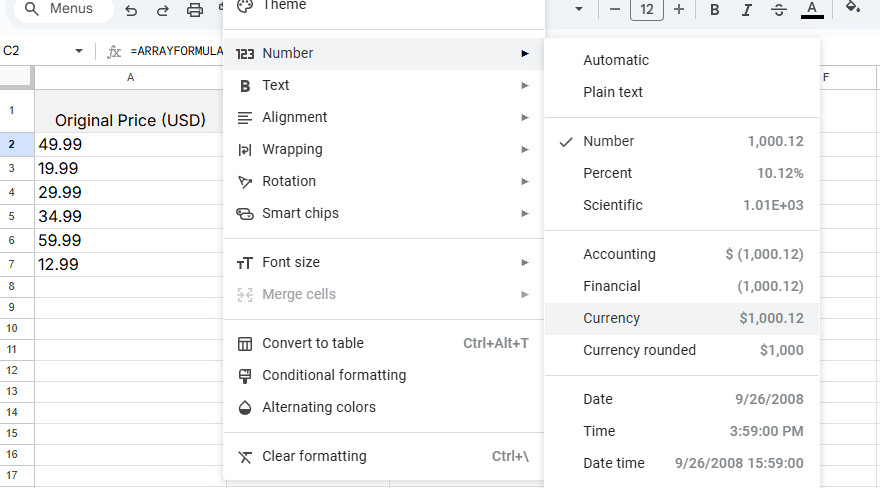880x488 pixels.
Task: Click the Undo arrow icon
Action: tap(131, 10)
